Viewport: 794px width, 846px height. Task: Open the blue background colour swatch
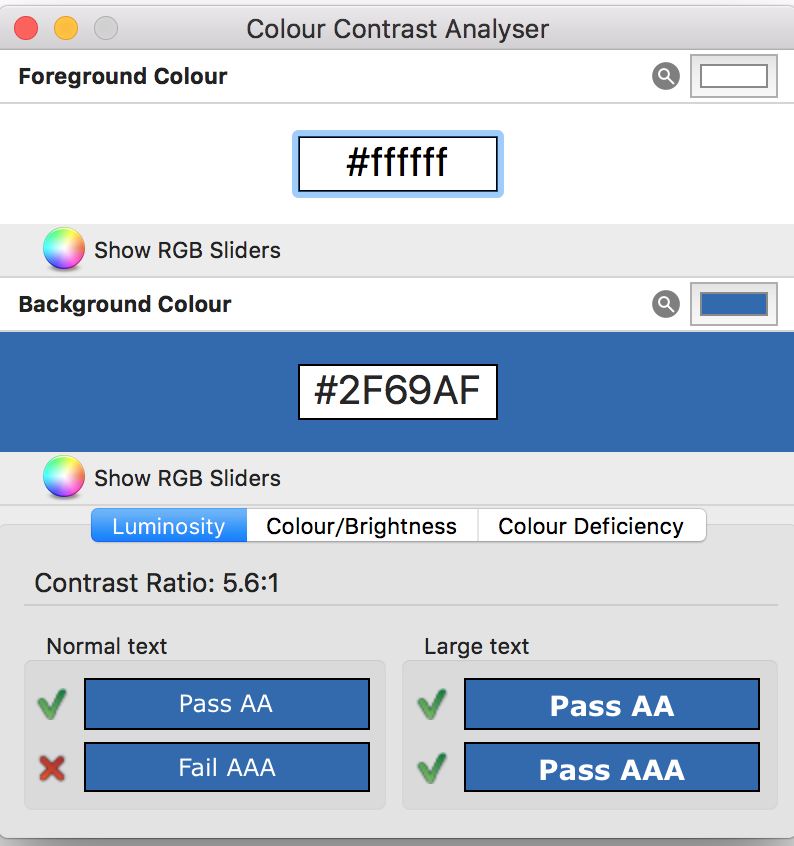tap(734, 304)
